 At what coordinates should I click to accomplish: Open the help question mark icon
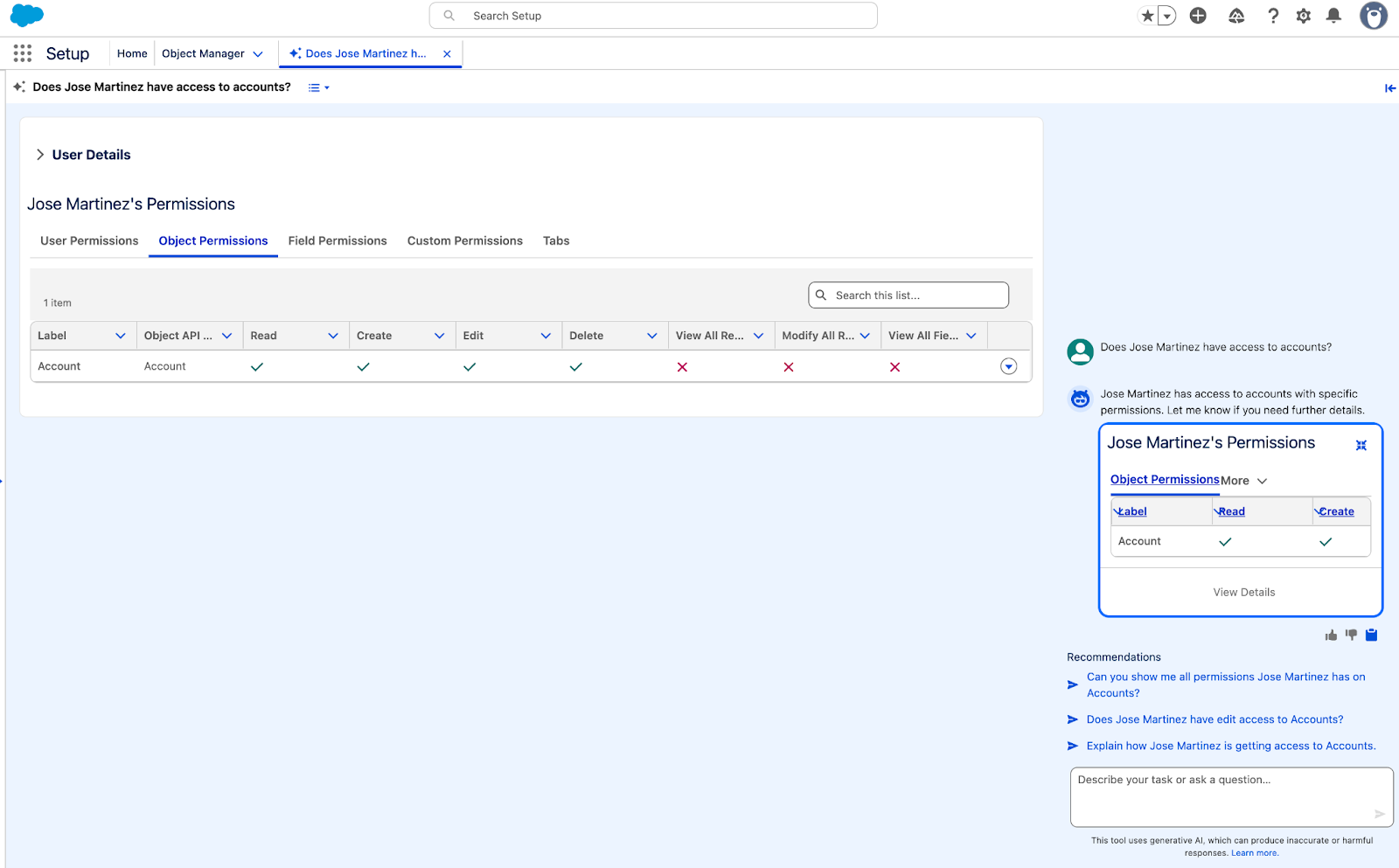(1273, 16)
